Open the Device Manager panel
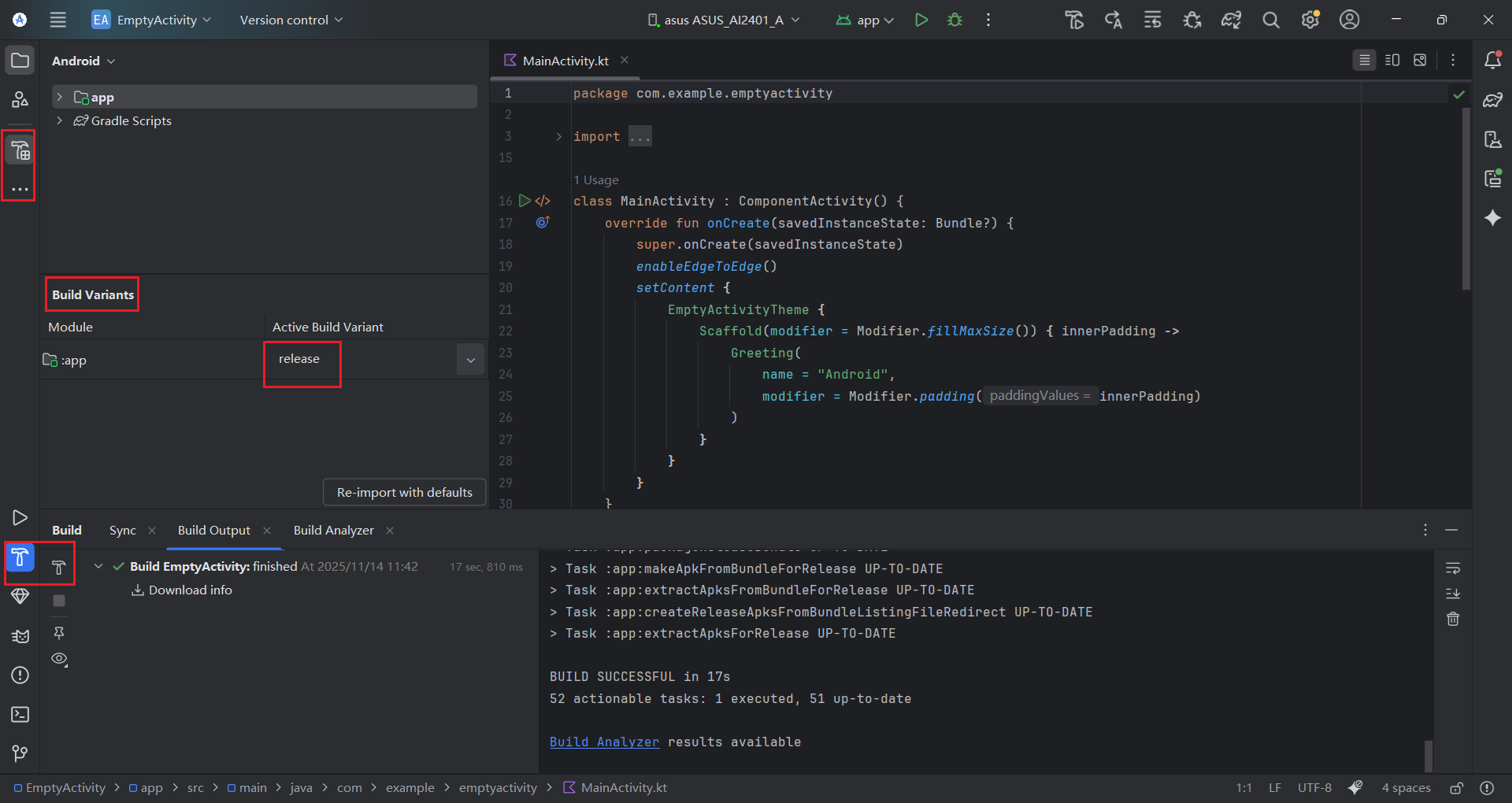 [1493, 139]
